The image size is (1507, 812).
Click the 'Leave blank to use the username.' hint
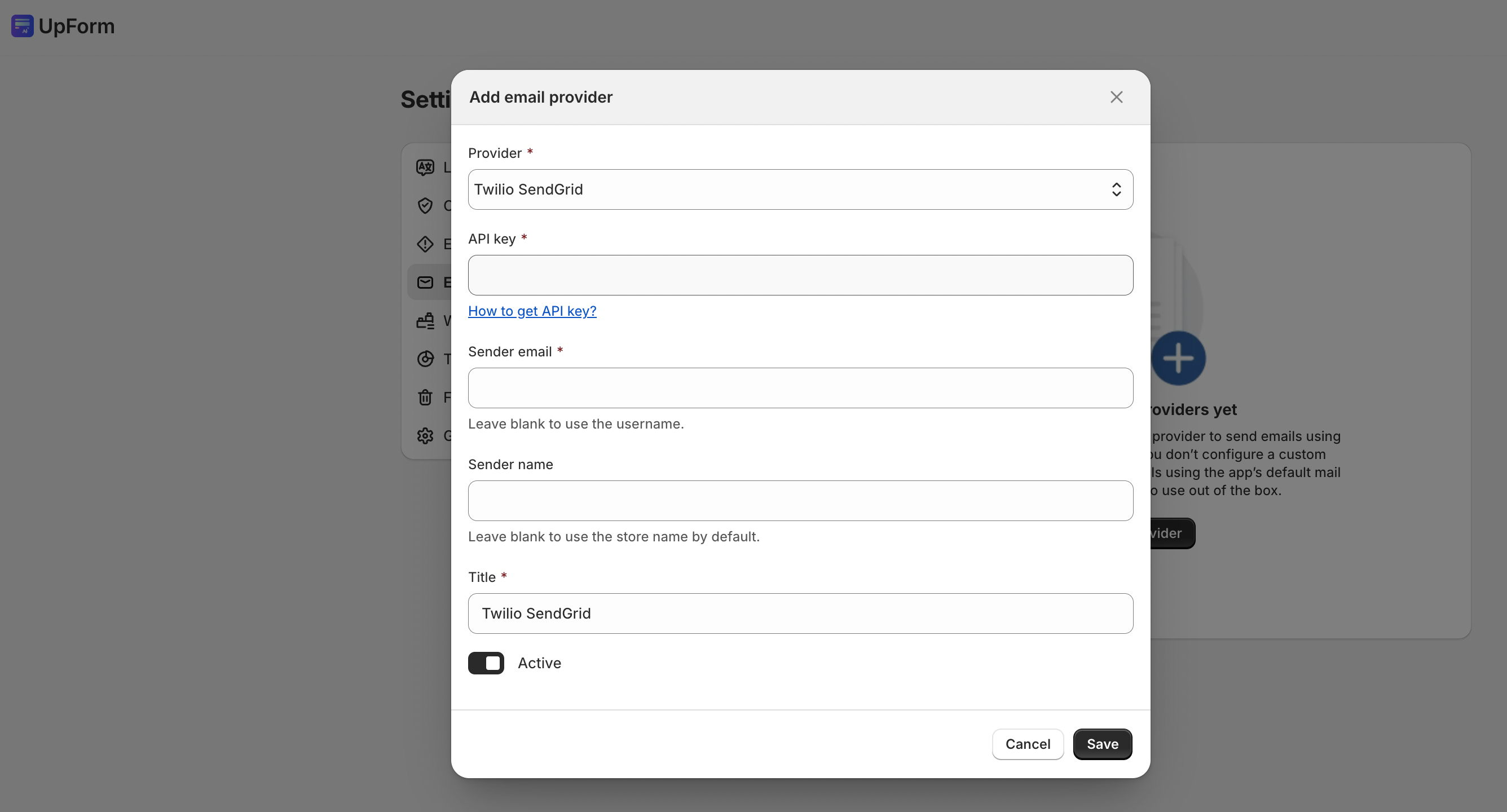click(x=576, y=423)
